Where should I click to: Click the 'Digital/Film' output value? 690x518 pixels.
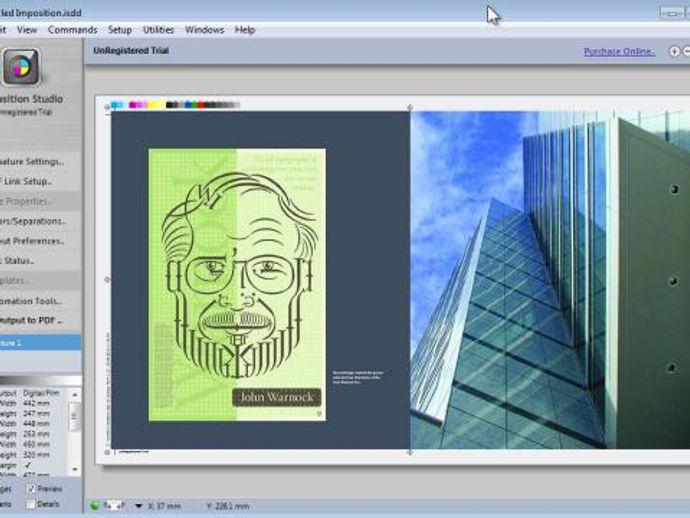(x=41, y=393)
